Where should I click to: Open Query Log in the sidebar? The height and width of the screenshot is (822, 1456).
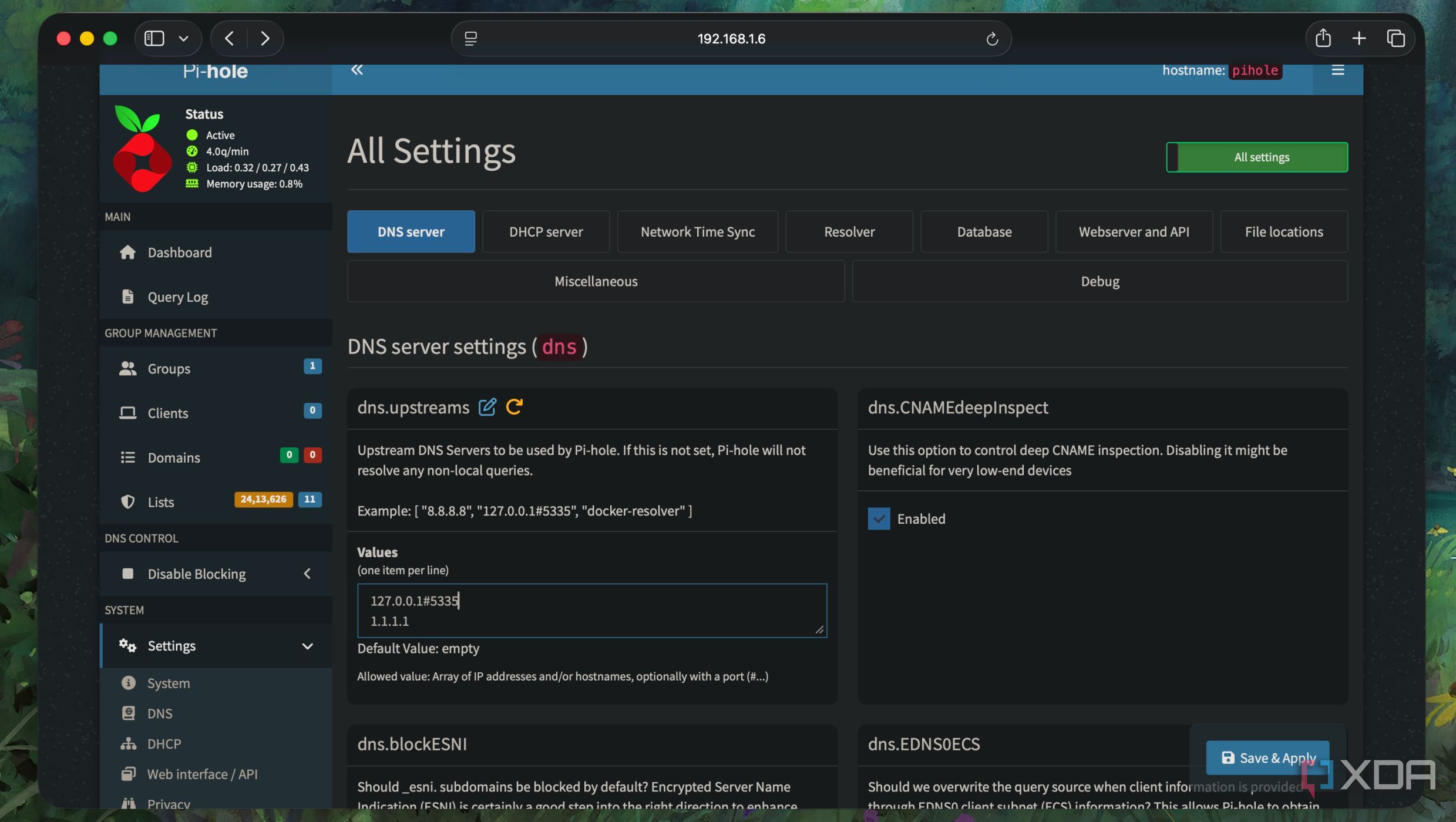[216, 297]
